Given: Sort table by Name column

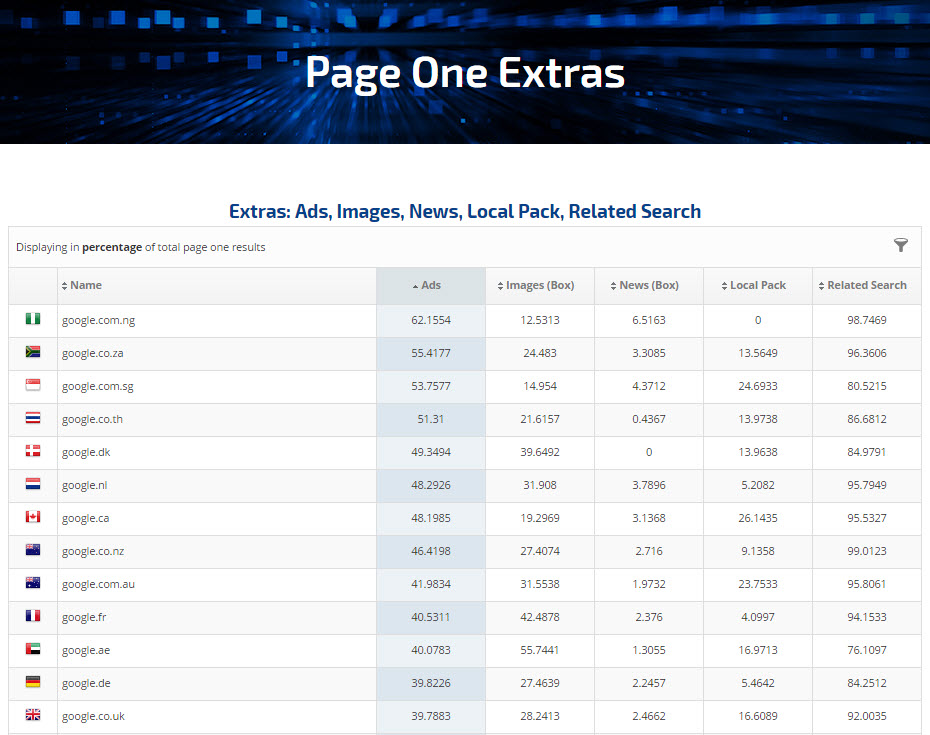Looking at the screenshot, I should point(85,286).
